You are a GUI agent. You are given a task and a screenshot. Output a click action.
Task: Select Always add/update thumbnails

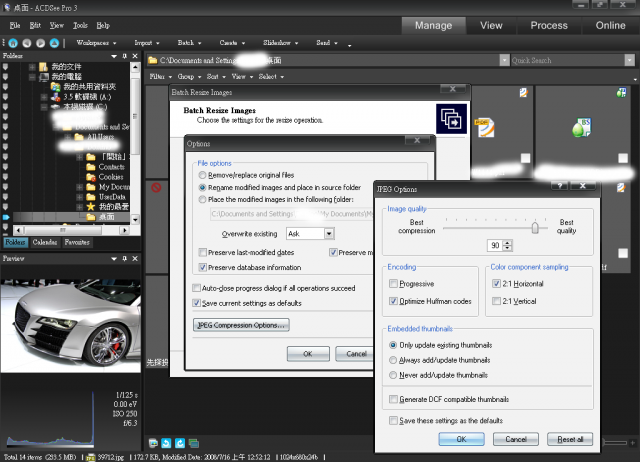click(393, 360)
